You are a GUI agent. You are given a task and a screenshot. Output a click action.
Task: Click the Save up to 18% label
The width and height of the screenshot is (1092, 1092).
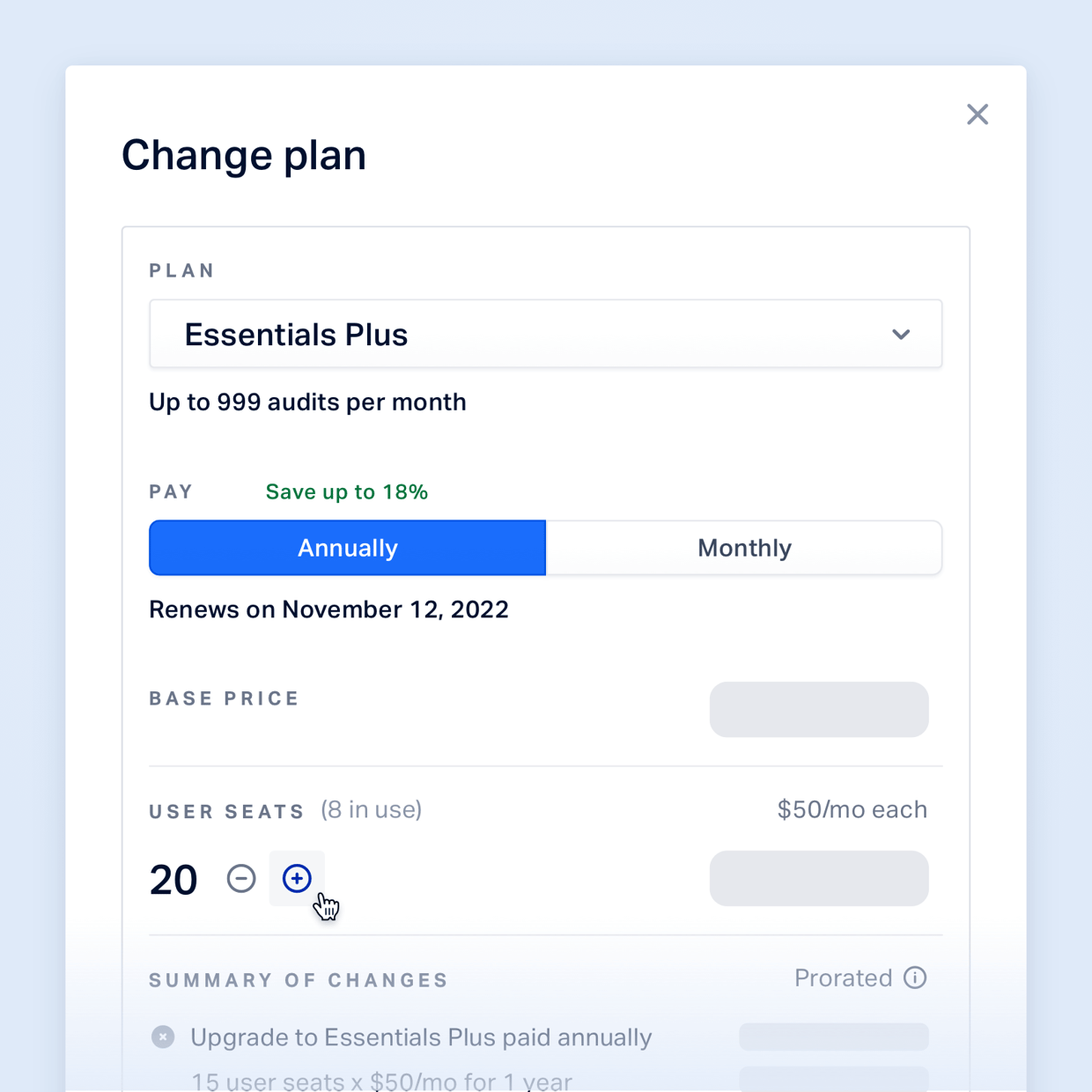346,491
